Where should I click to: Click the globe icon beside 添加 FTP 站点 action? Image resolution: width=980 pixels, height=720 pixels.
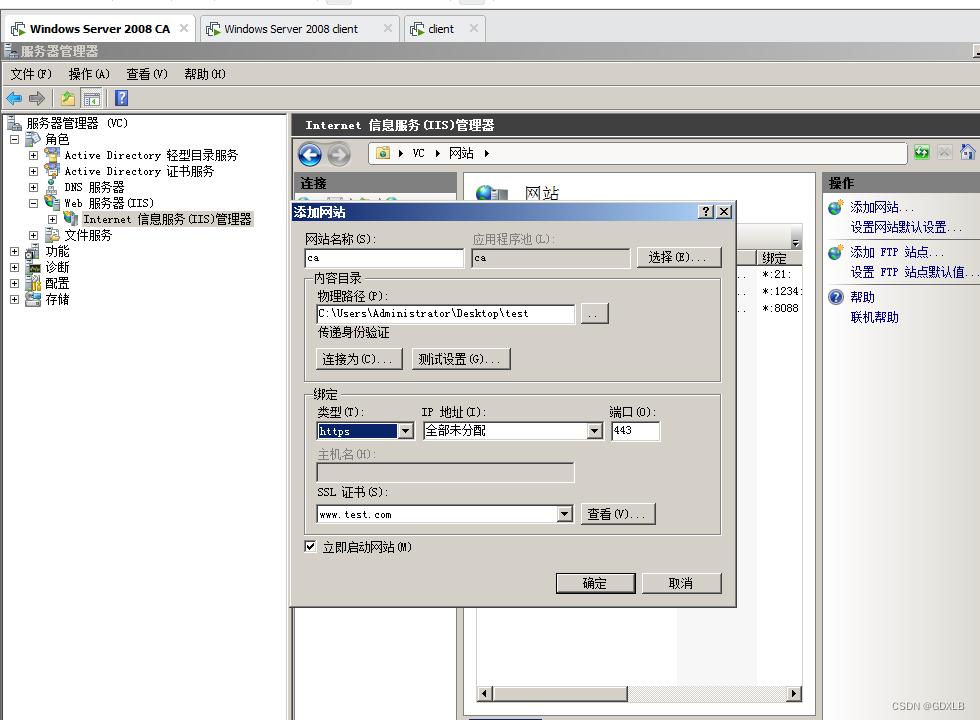click(x=836, y=252)
